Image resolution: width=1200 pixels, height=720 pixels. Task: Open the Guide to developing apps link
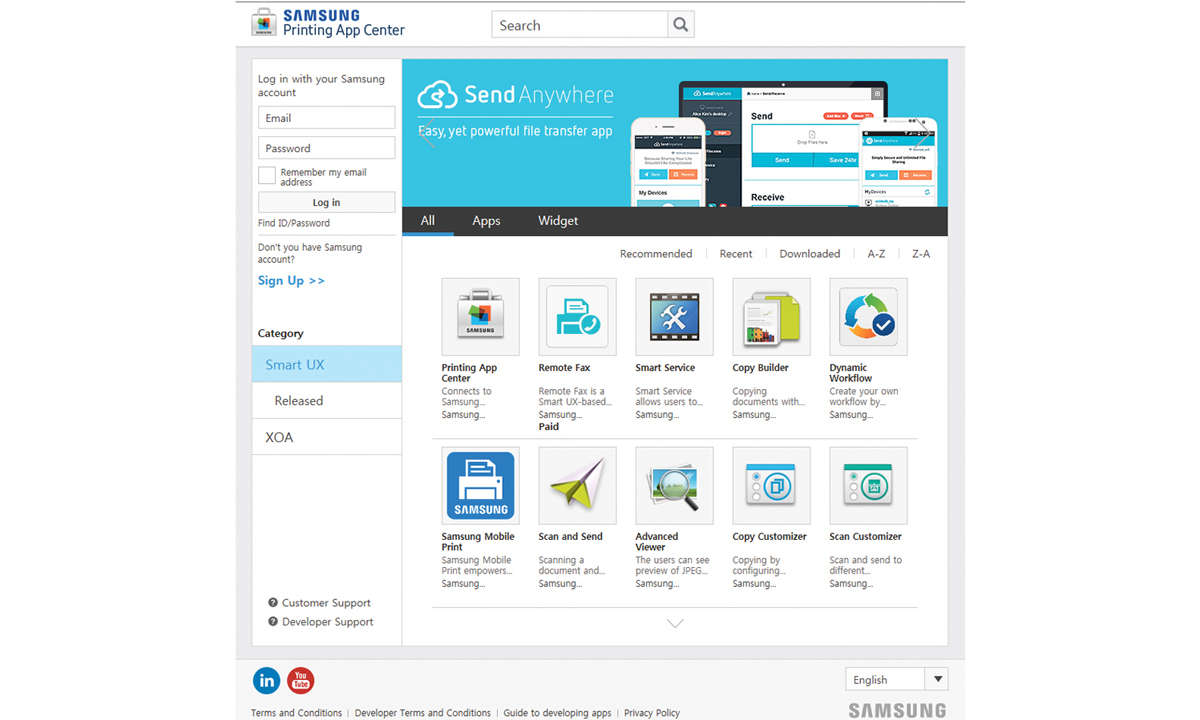click(558, 713)
